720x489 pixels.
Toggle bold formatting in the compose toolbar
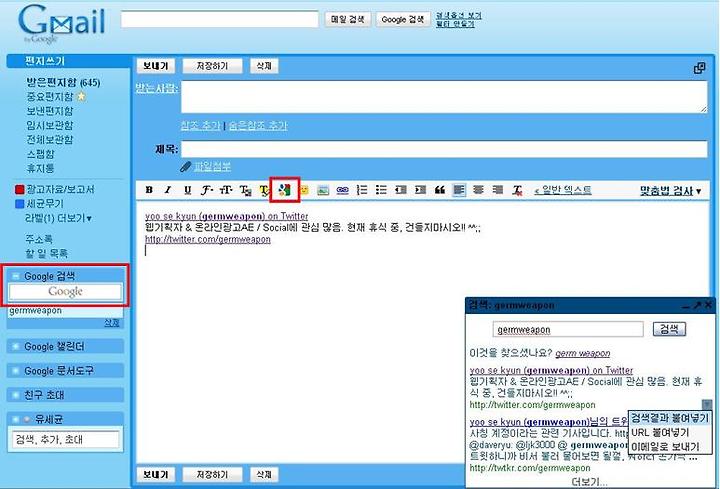click(149, 190)
